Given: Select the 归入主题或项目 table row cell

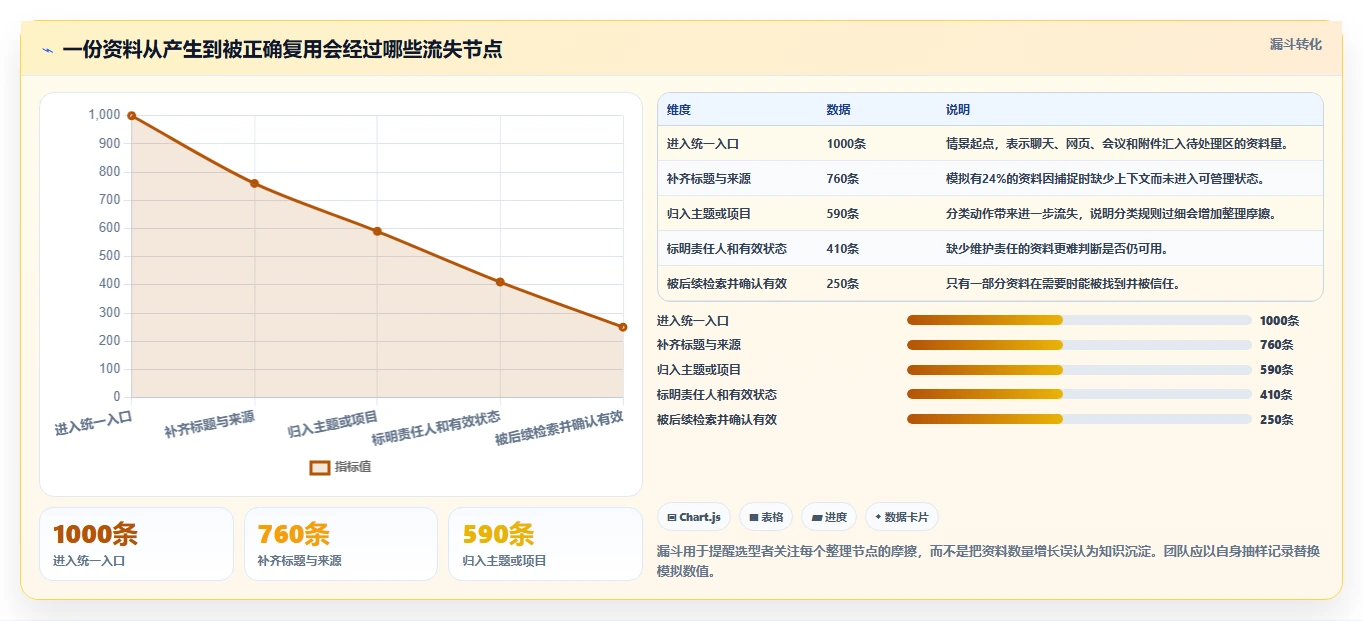Looking at the screenshot, I should (x=708, y=214).
